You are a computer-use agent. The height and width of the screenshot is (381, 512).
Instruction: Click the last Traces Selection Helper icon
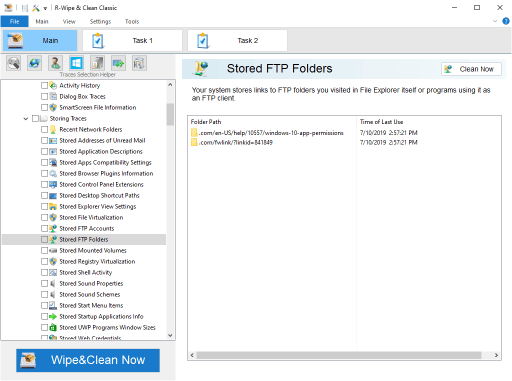(139, 63)
